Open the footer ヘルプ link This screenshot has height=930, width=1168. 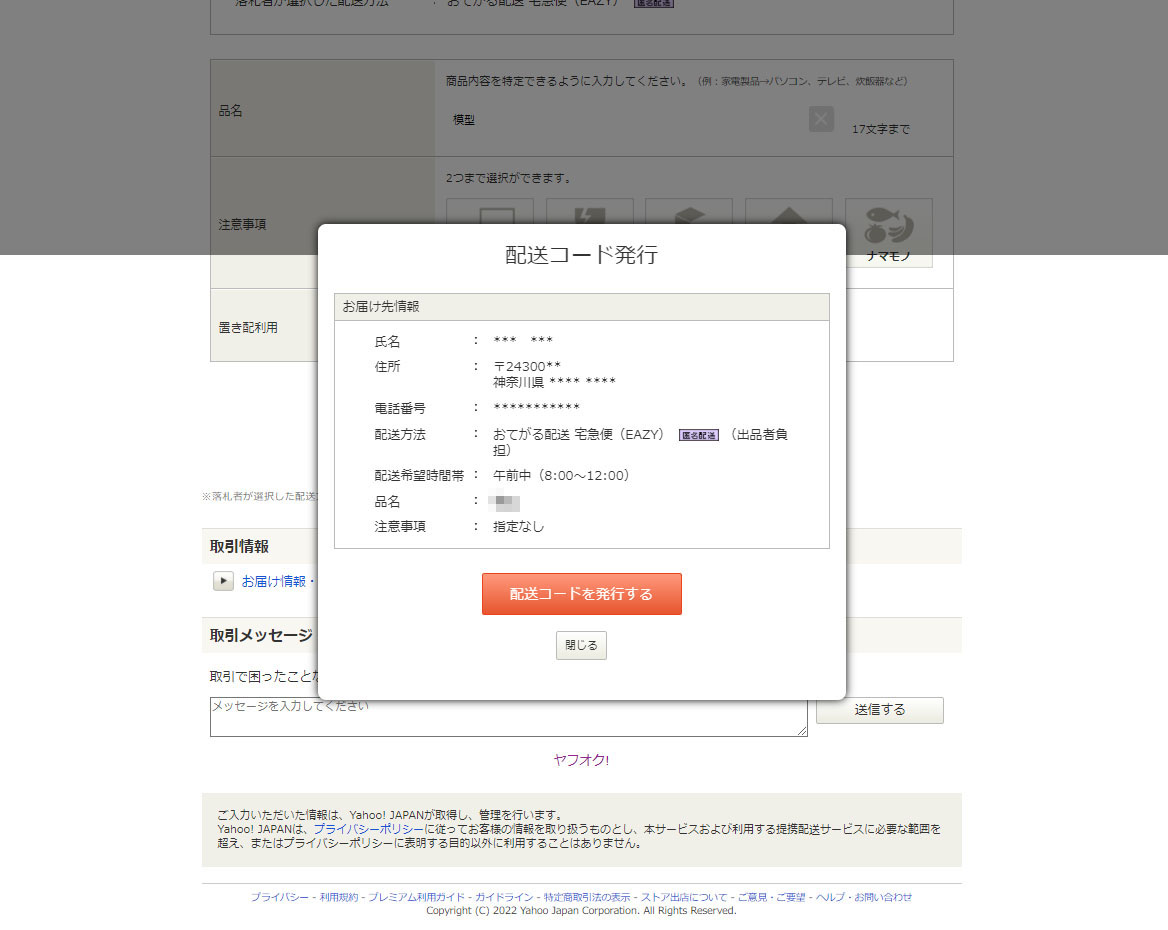coord(830,897)
